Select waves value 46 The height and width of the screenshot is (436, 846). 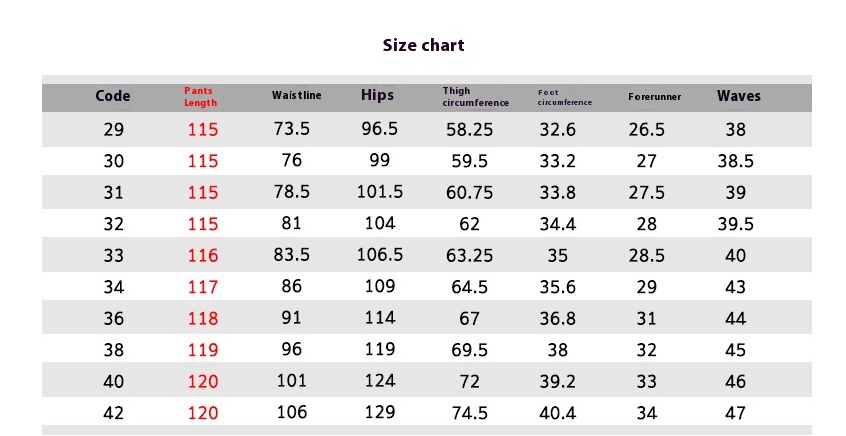point(735,382)
